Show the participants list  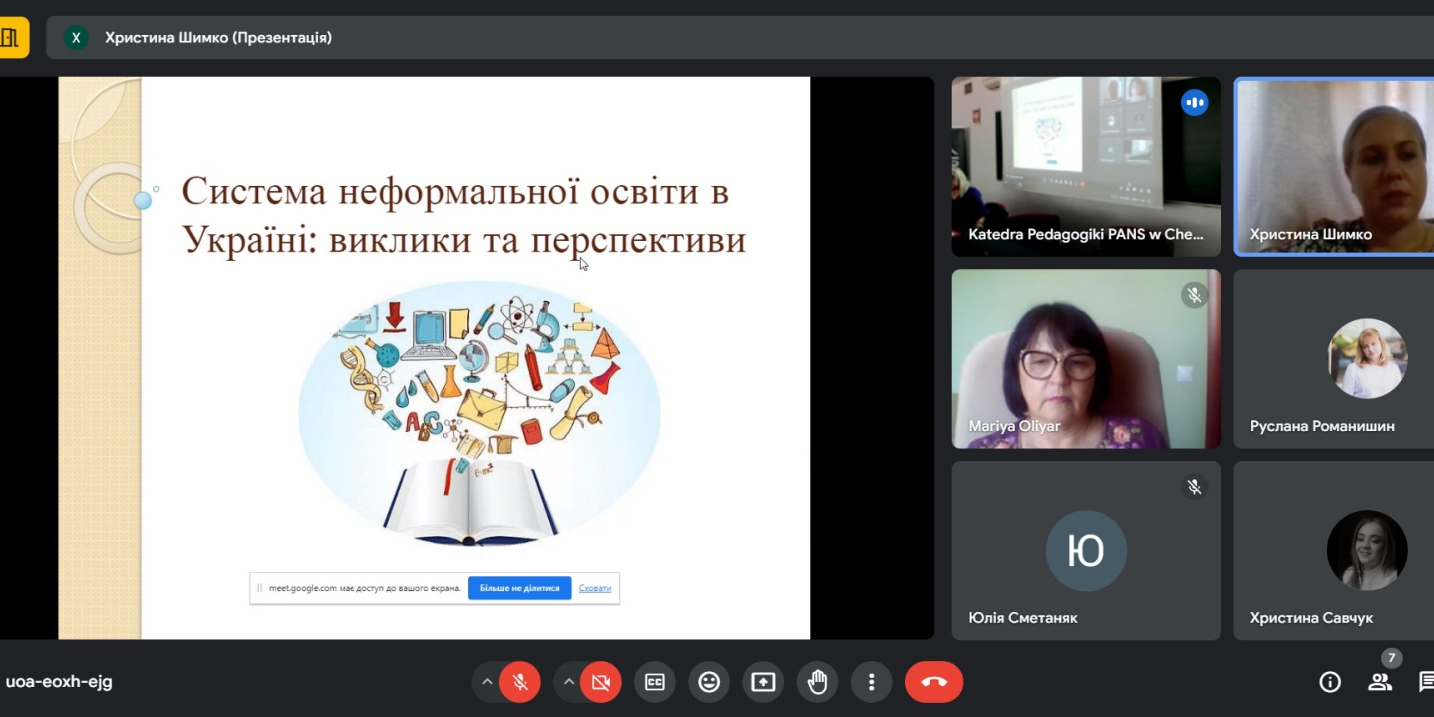[x=1380, y=682]
